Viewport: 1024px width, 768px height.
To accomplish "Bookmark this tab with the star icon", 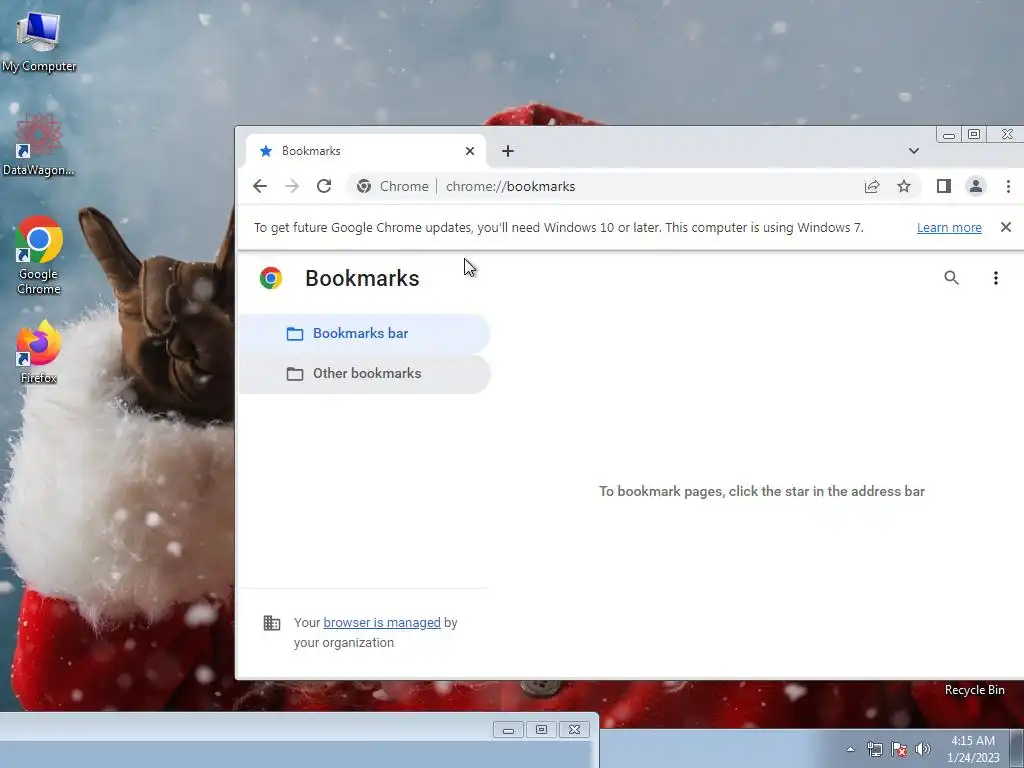I will pos(904,187).
